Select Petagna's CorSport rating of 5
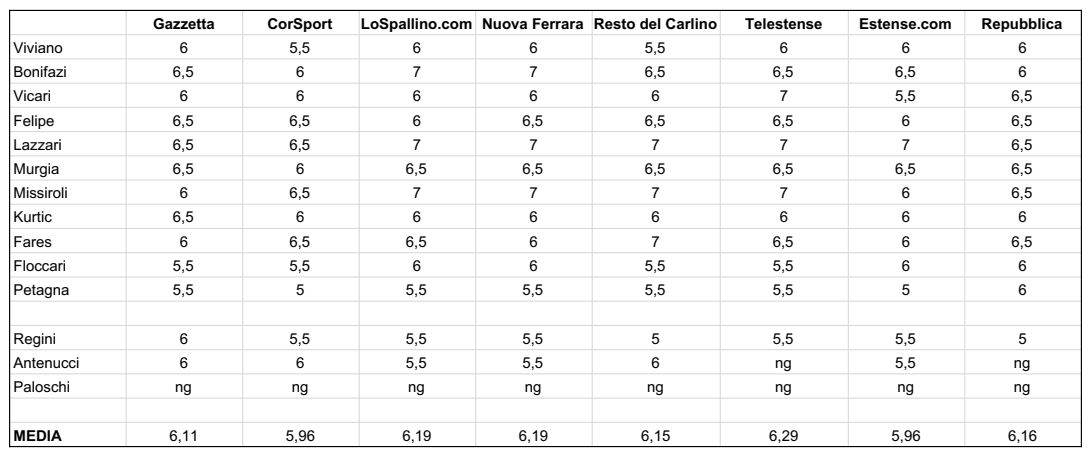This screenshot has height=454, width=1087. point(300,290)
